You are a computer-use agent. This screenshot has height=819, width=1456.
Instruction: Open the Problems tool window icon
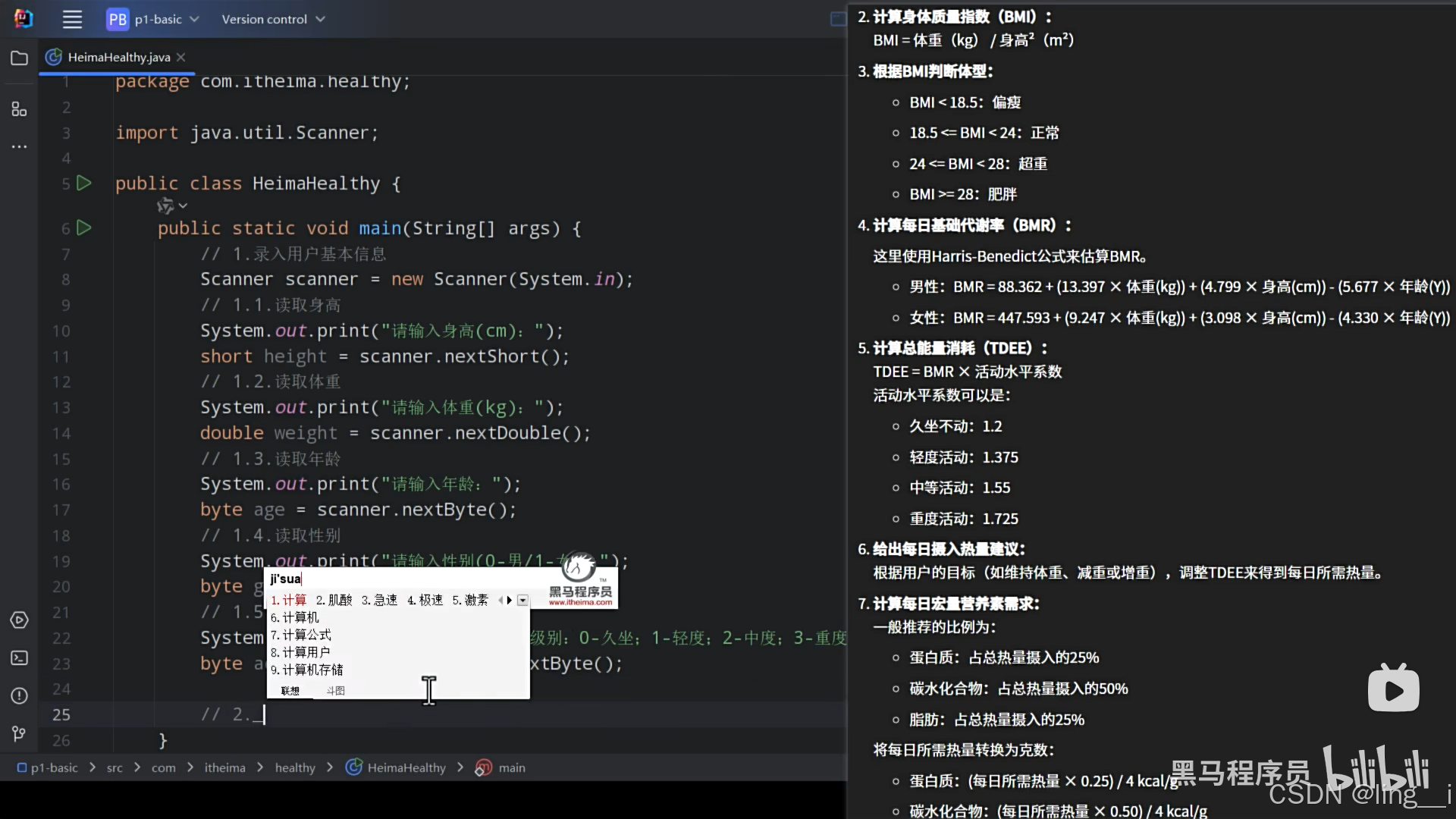[20, 696]
